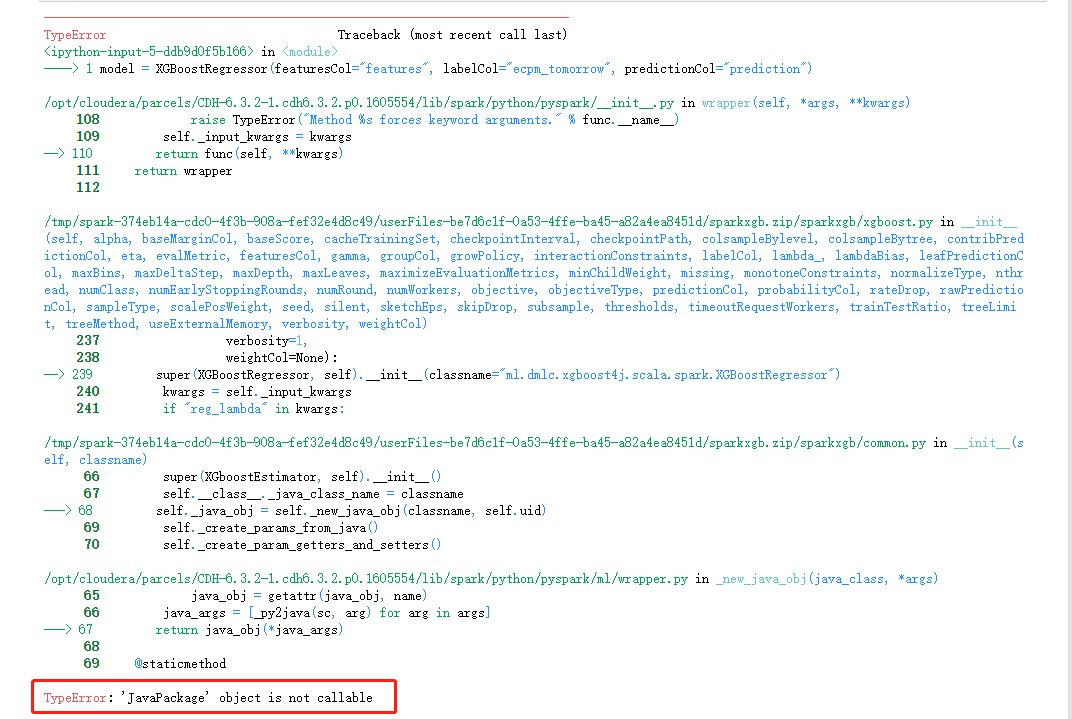This screenshot has width=1072, height=719.
Task: Select the red TypeError heading text
Action: coord(75,35)
